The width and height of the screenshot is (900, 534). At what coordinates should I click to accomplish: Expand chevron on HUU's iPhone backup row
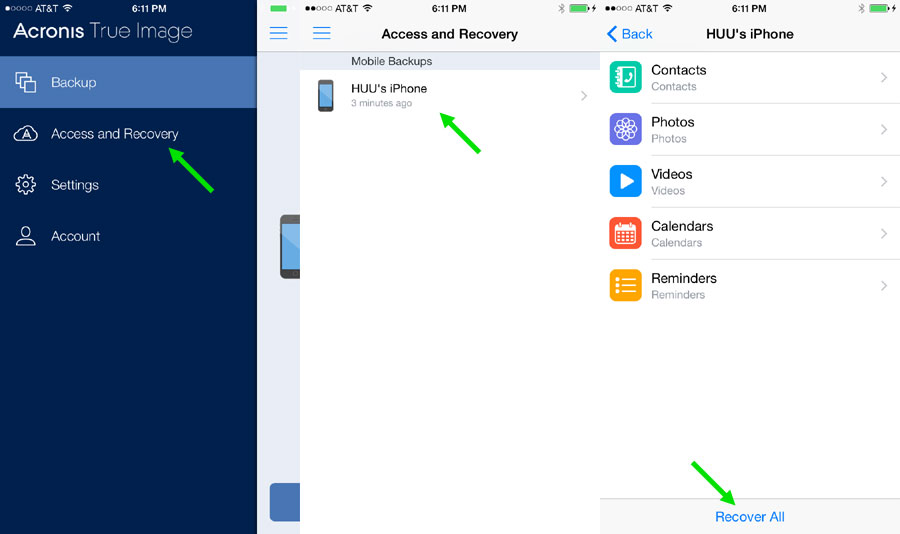(584, 96)
